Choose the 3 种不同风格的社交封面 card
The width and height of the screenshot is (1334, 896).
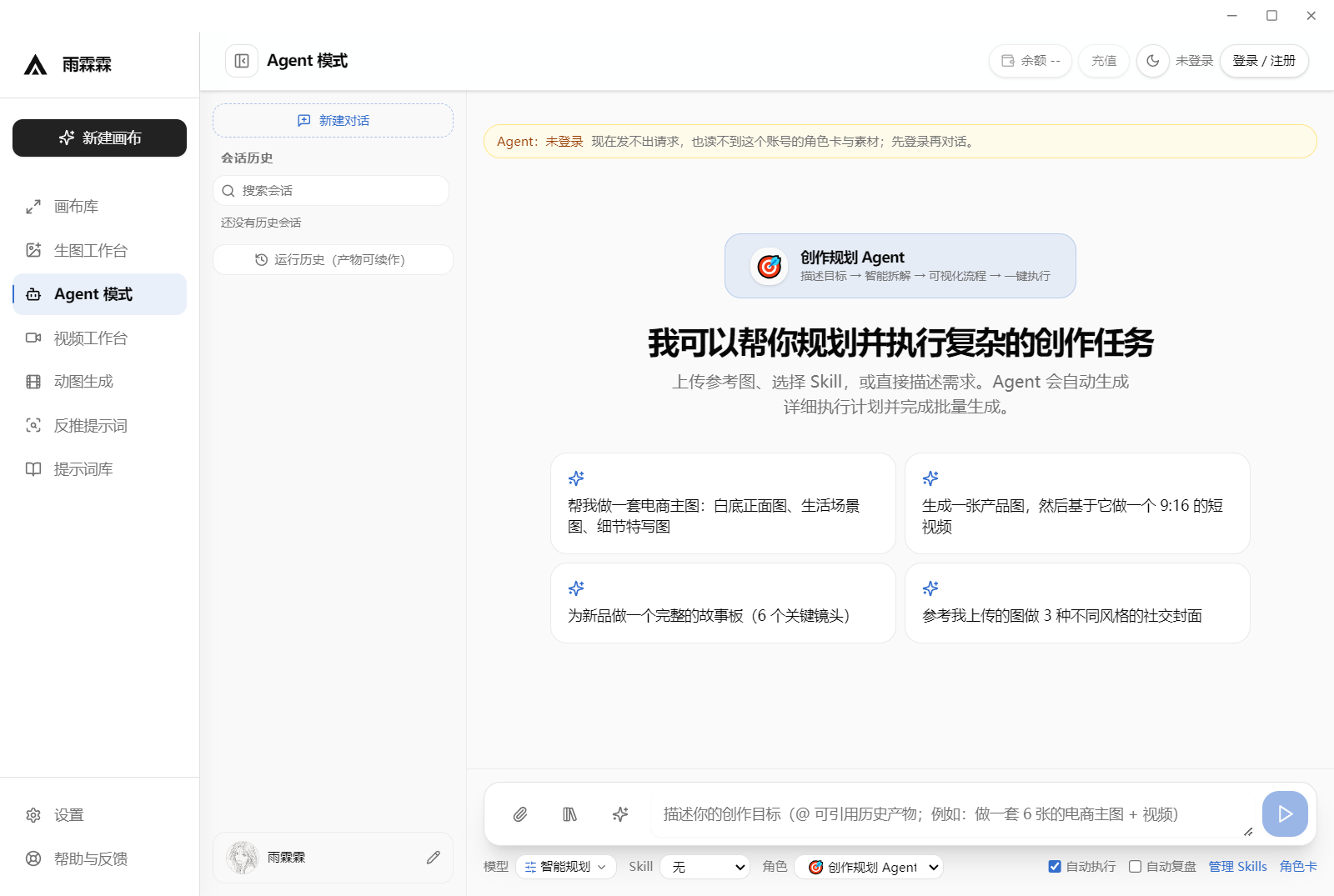tap(1077, 603)
